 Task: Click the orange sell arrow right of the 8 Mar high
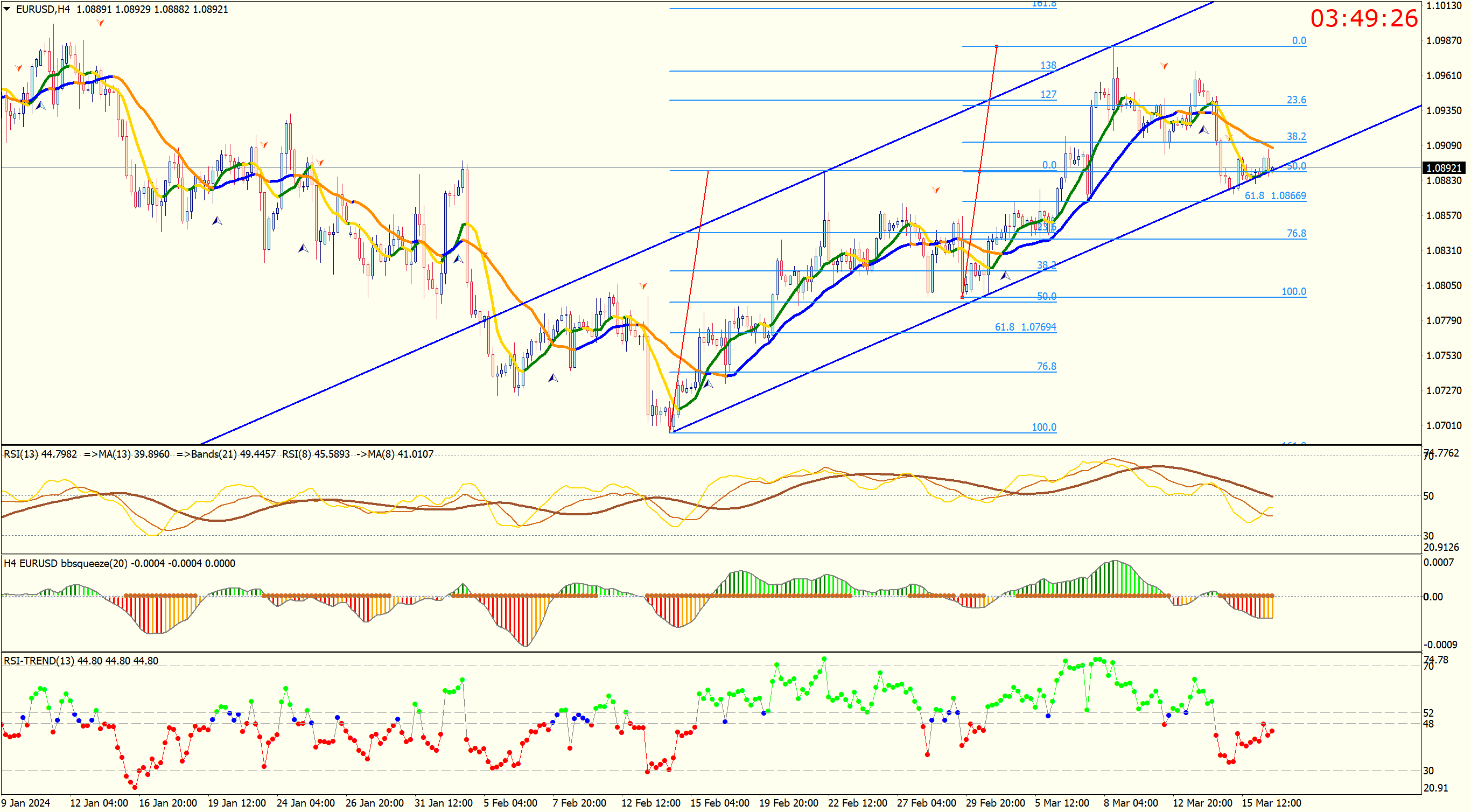1164,66
